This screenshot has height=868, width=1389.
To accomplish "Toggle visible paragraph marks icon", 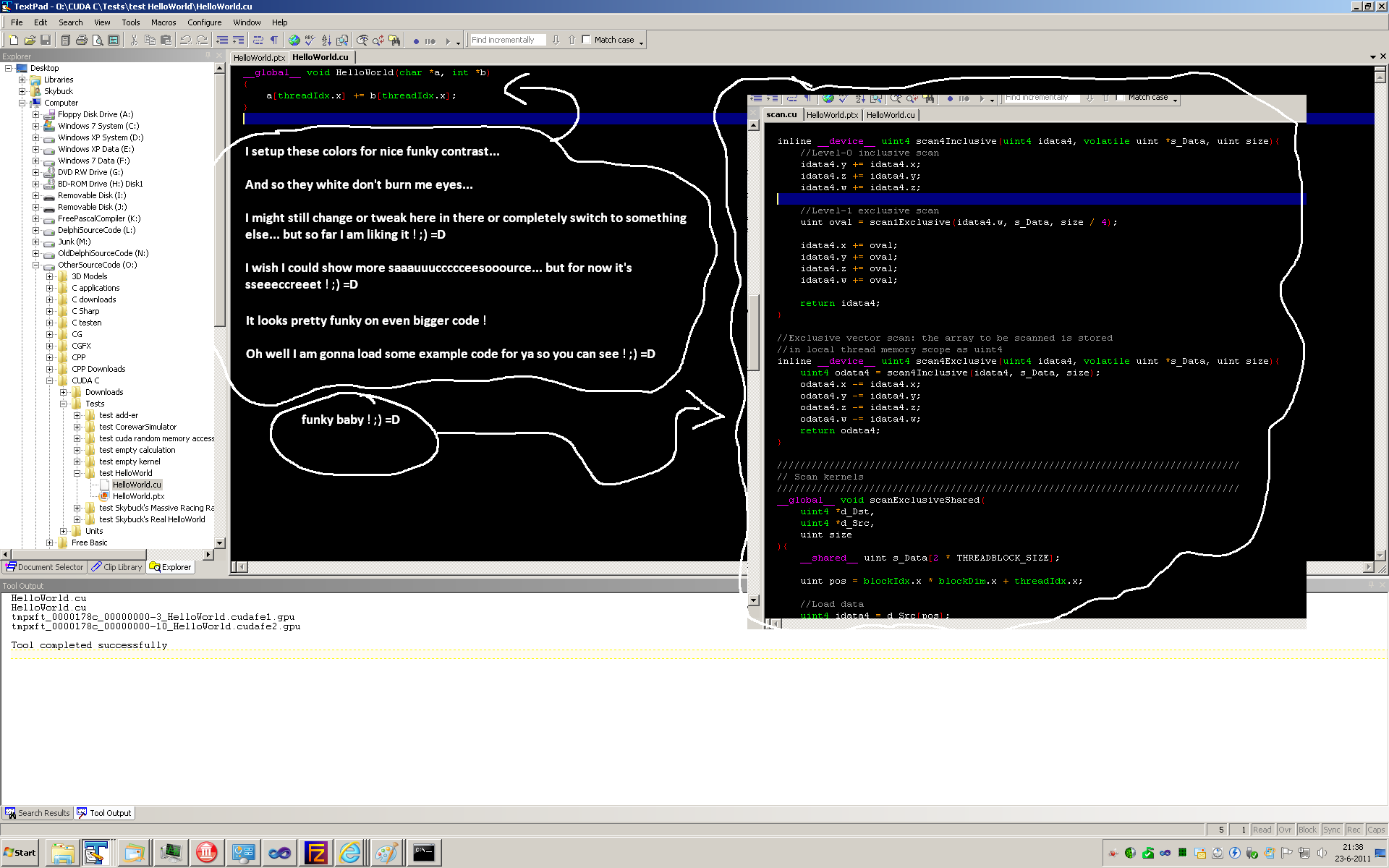I will [x=274, y=41].
